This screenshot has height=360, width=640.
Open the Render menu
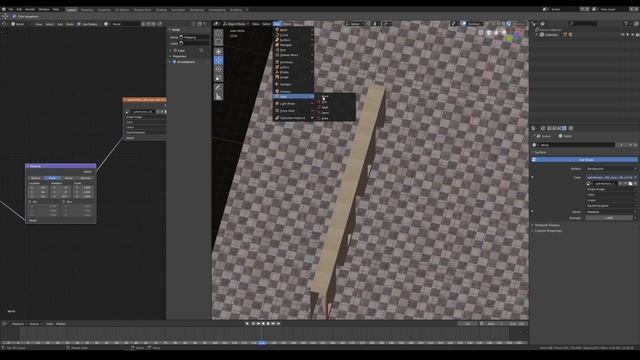coord(30,9)
